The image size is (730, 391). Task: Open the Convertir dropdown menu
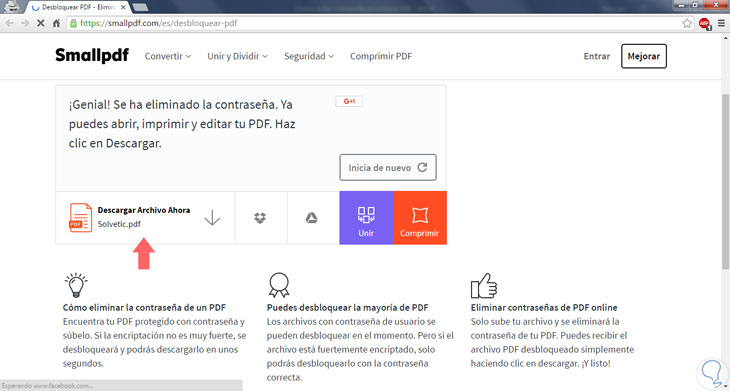pyautogui.click(x=168, y=56)
